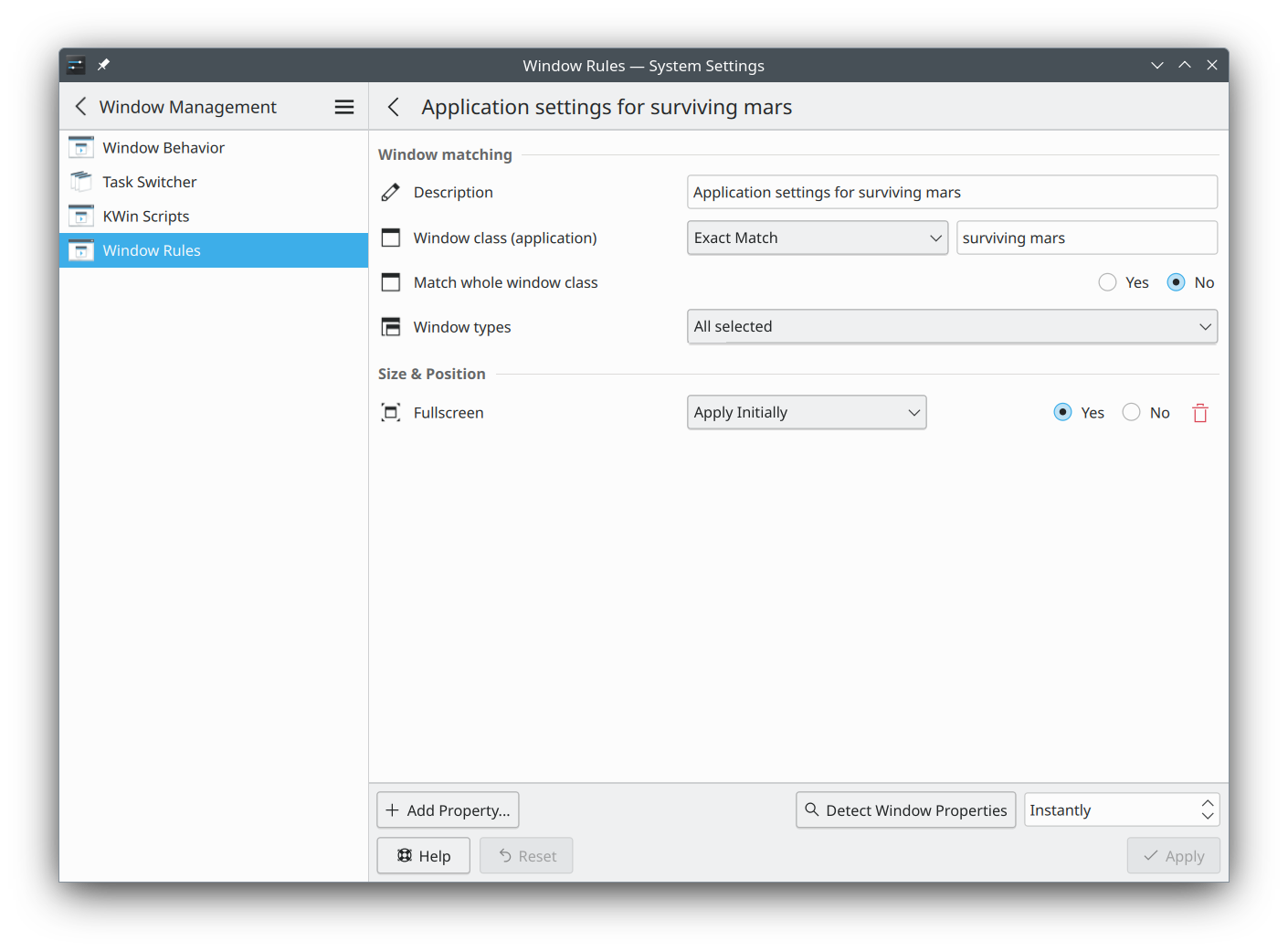
Task: Click the Window types row icon
Action: [391, 327]
